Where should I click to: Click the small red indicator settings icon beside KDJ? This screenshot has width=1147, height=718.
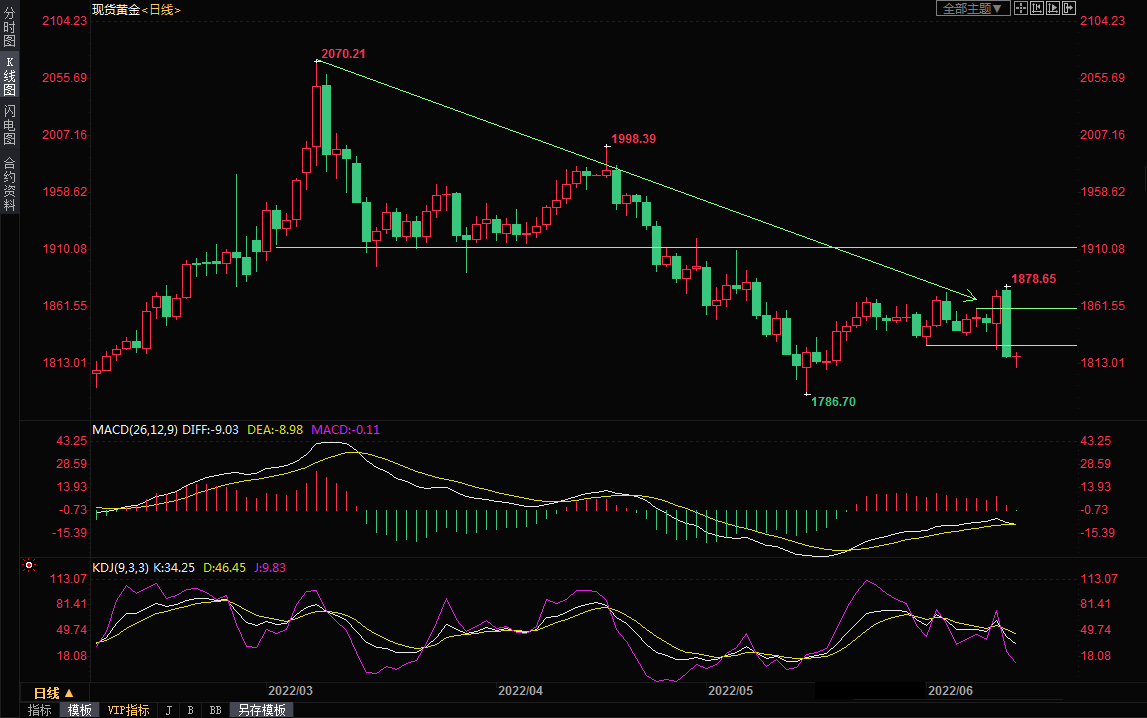click(x=29, y=566)
